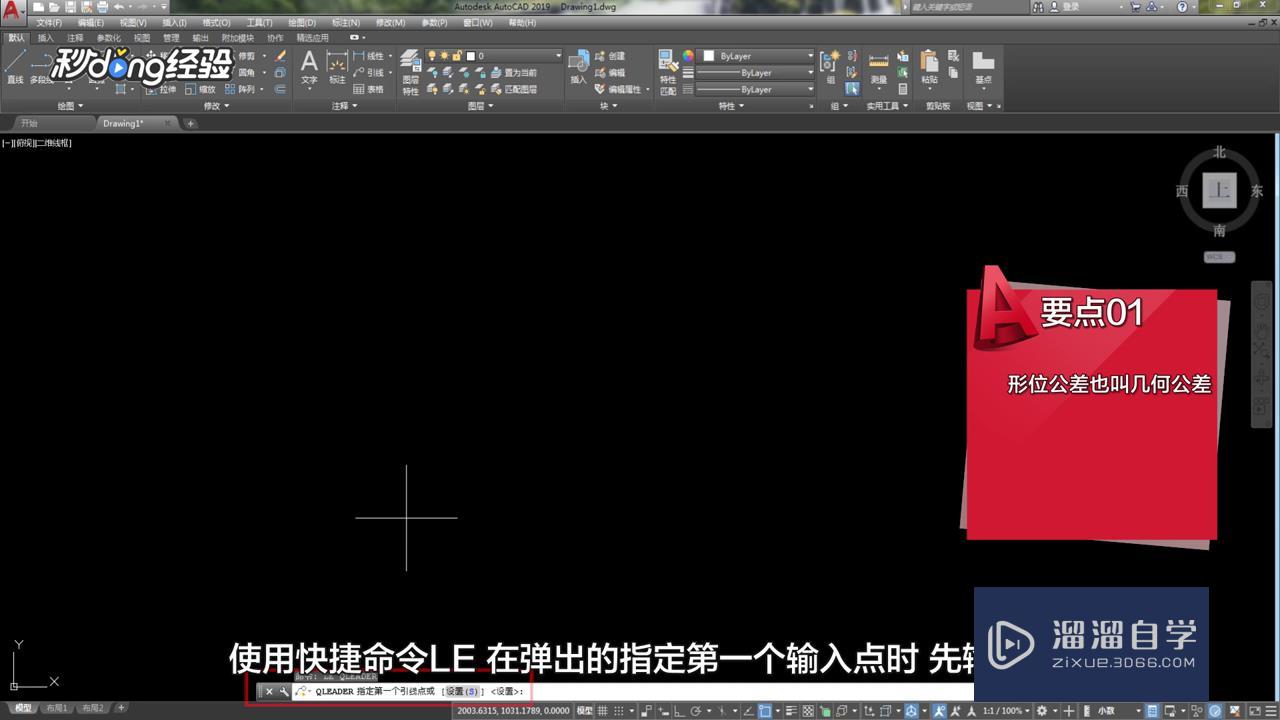Expand the Annotation (注释) panel
1280x720 pixels.
tap(345, 105)
